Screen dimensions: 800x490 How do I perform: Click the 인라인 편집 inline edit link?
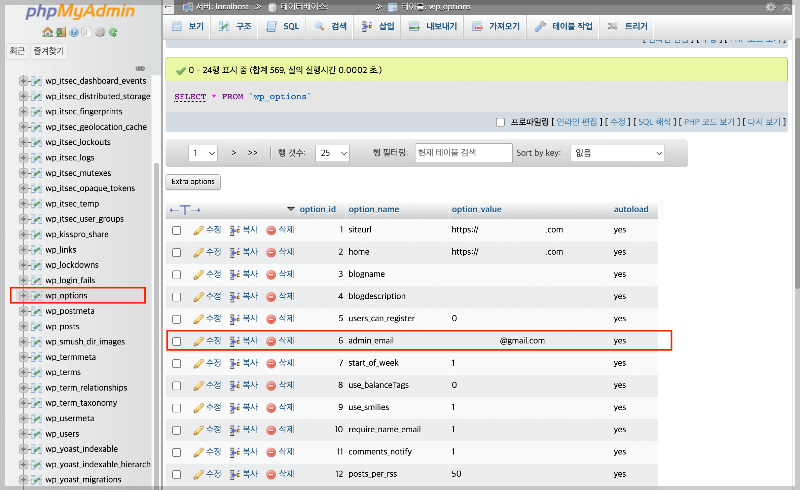point(577,122)
